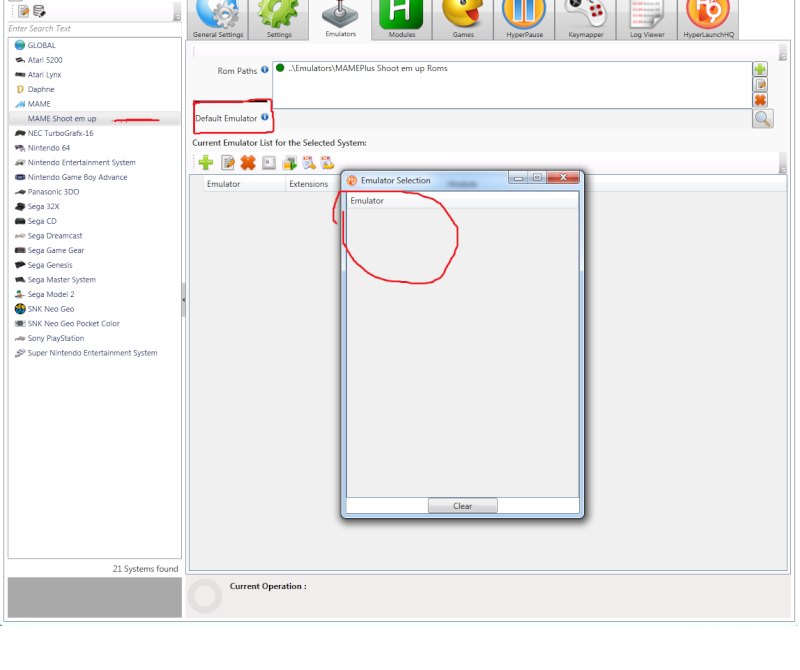The width and height of the screenshot is (800, 670).
Task: Click the Clear button in Emulator Selection
Action: pos(463,506)
